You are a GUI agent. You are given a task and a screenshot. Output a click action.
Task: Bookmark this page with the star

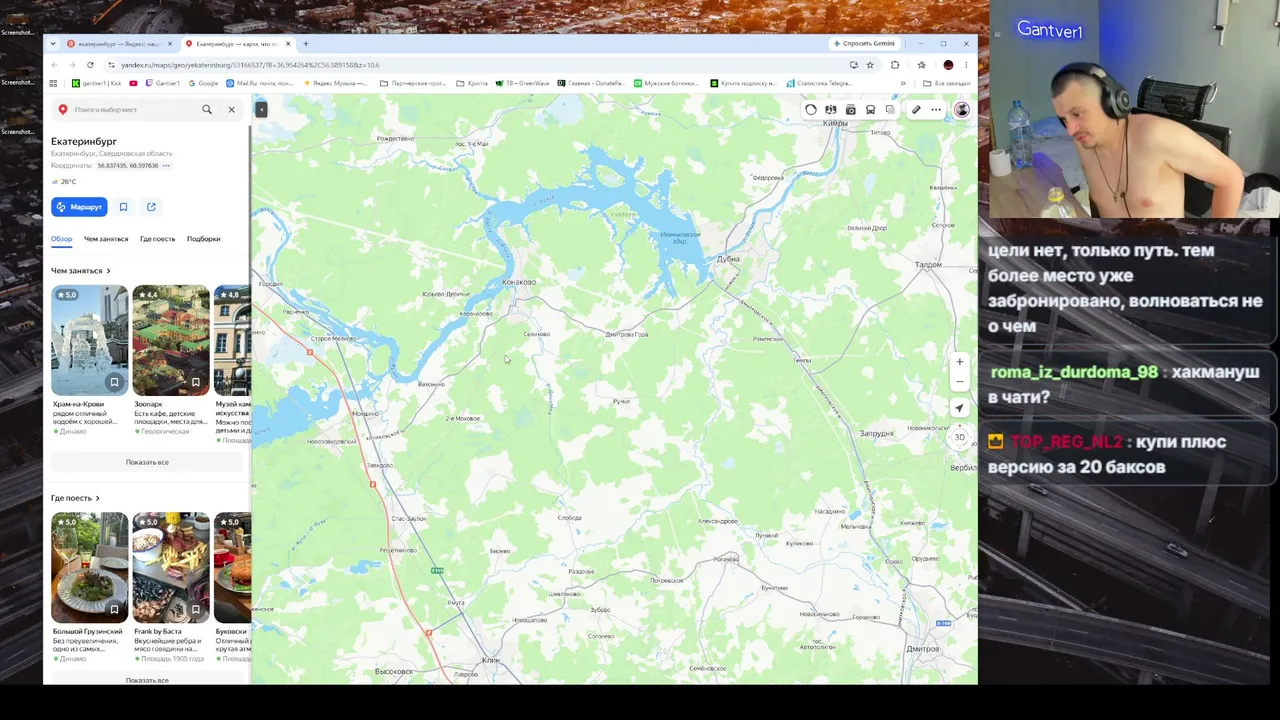point(870,65)
